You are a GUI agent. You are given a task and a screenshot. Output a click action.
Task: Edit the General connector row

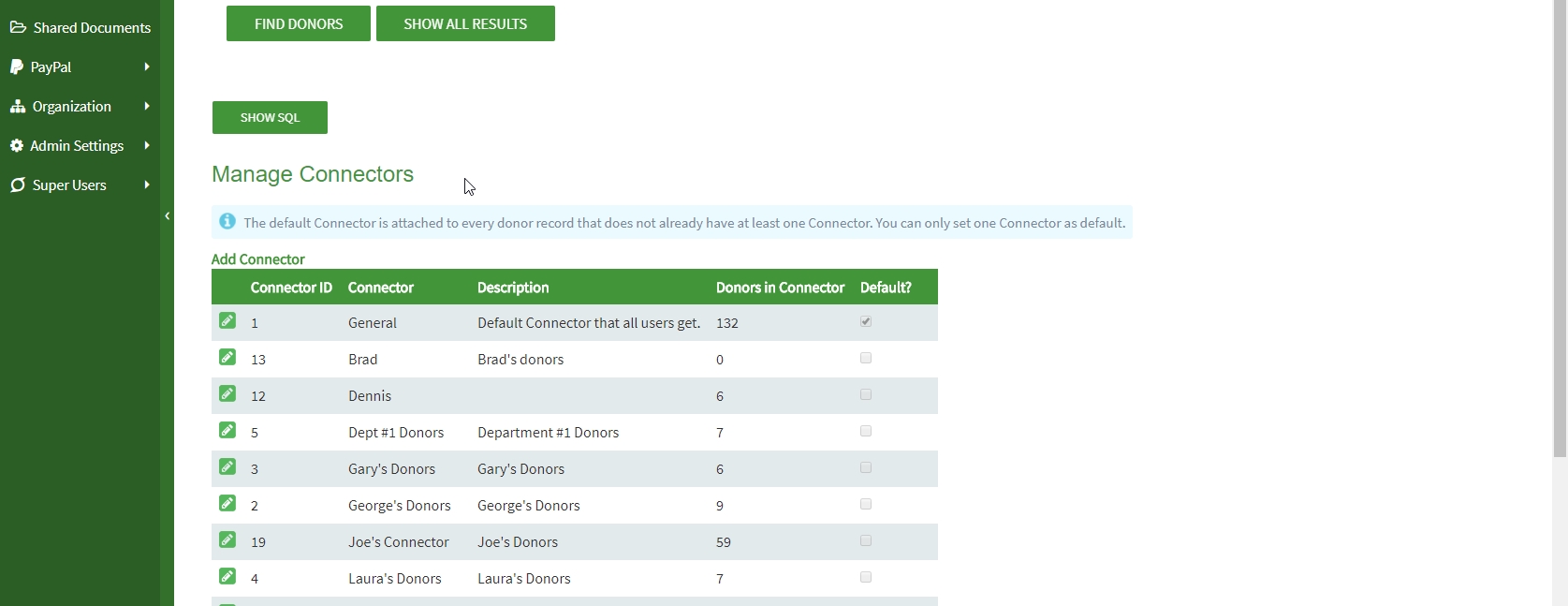coord(227,320)
